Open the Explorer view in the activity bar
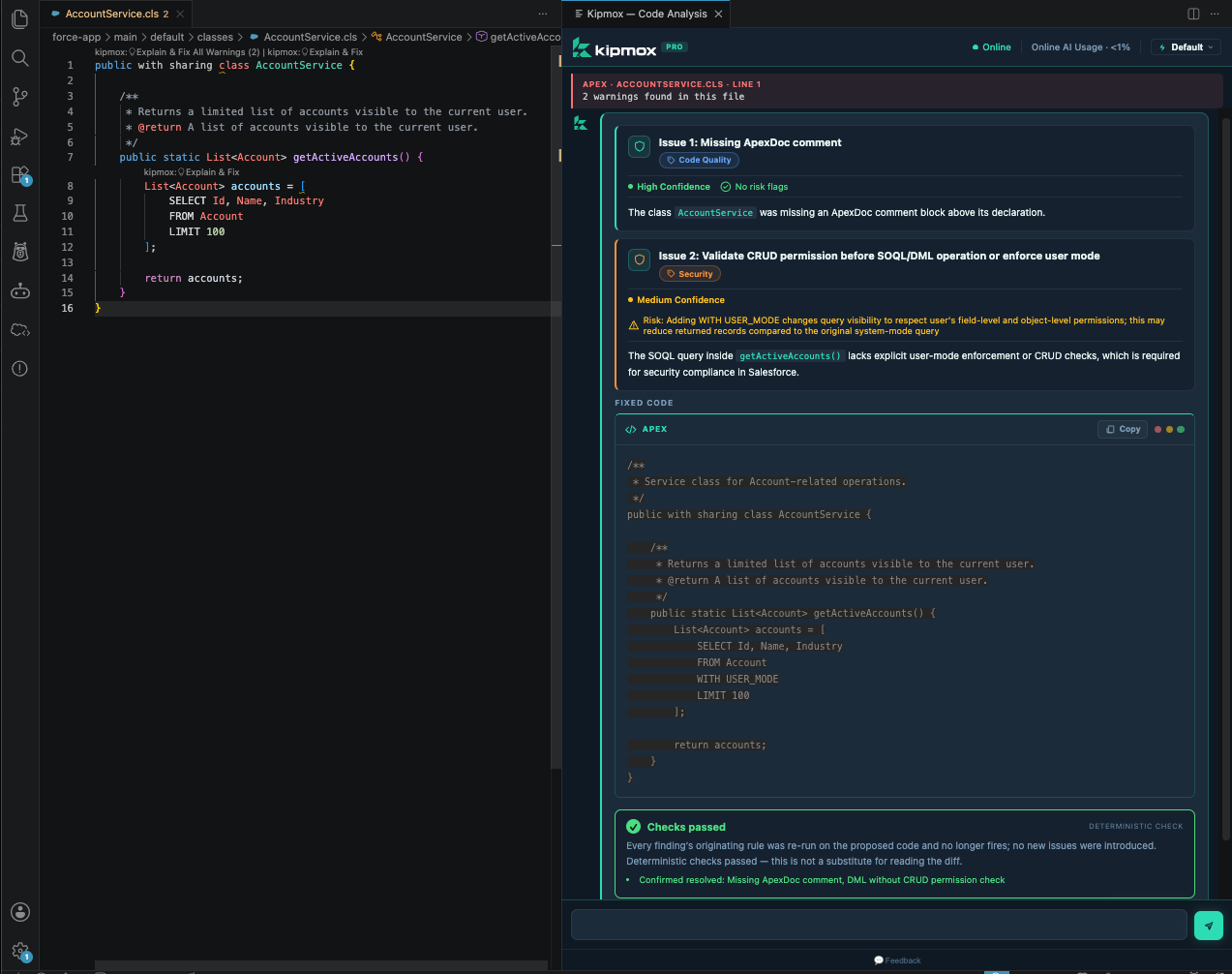This screenshot has height=974, width=1232. point(19,19)
